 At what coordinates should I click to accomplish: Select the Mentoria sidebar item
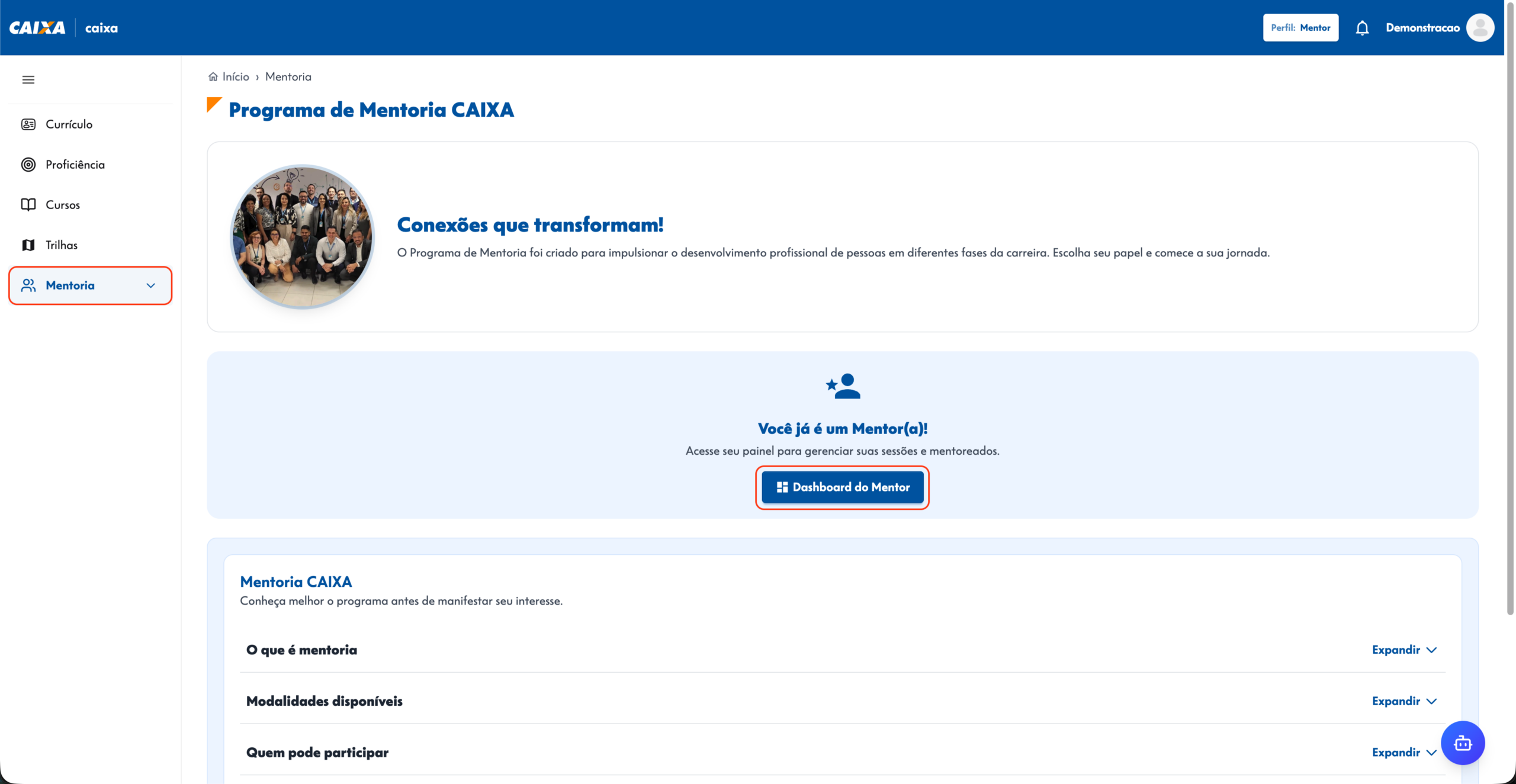90,285
